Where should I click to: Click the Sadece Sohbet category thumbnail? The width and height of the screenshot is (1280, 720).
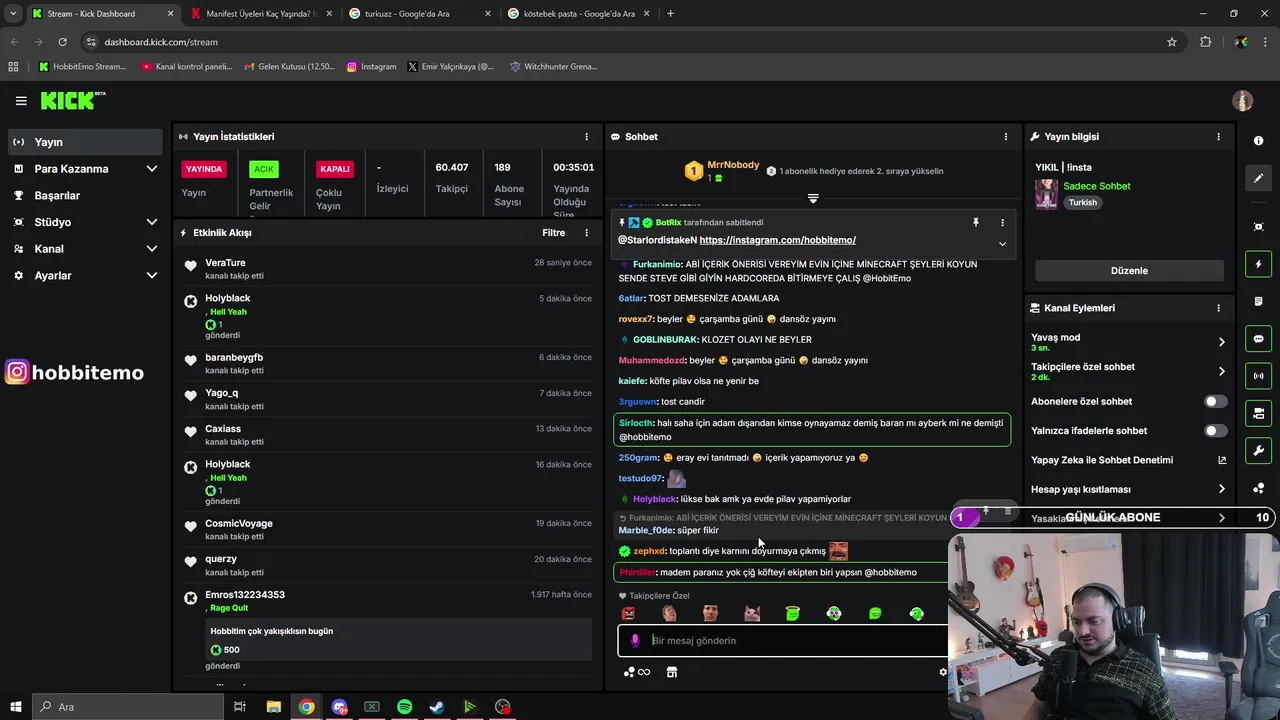click(1046, 193)
